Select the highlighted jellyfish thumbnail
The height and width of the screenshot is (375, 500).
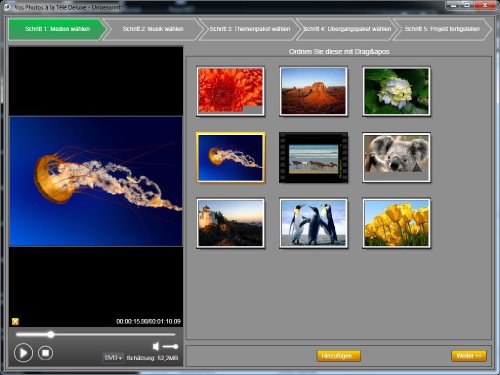pyautogui.click(x=230, y=157)
